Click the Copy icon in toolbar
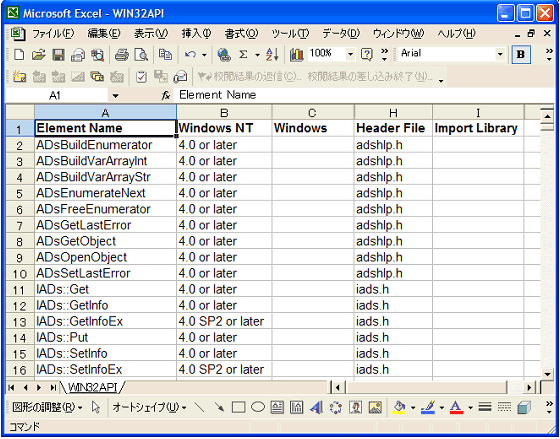Image resolution: width=560 pixels, height=439 pixels. (165, 55)
